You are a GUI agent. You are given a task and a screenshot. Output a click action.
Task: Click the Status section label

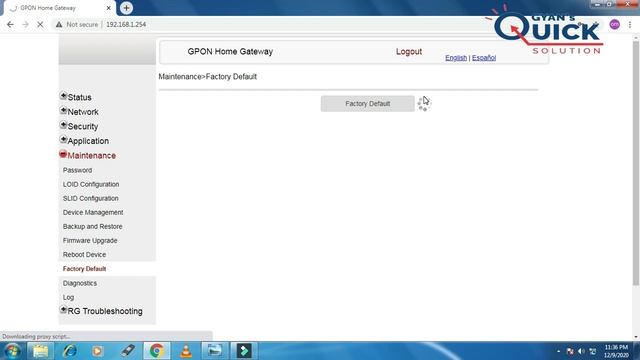(x=80, y=98)
